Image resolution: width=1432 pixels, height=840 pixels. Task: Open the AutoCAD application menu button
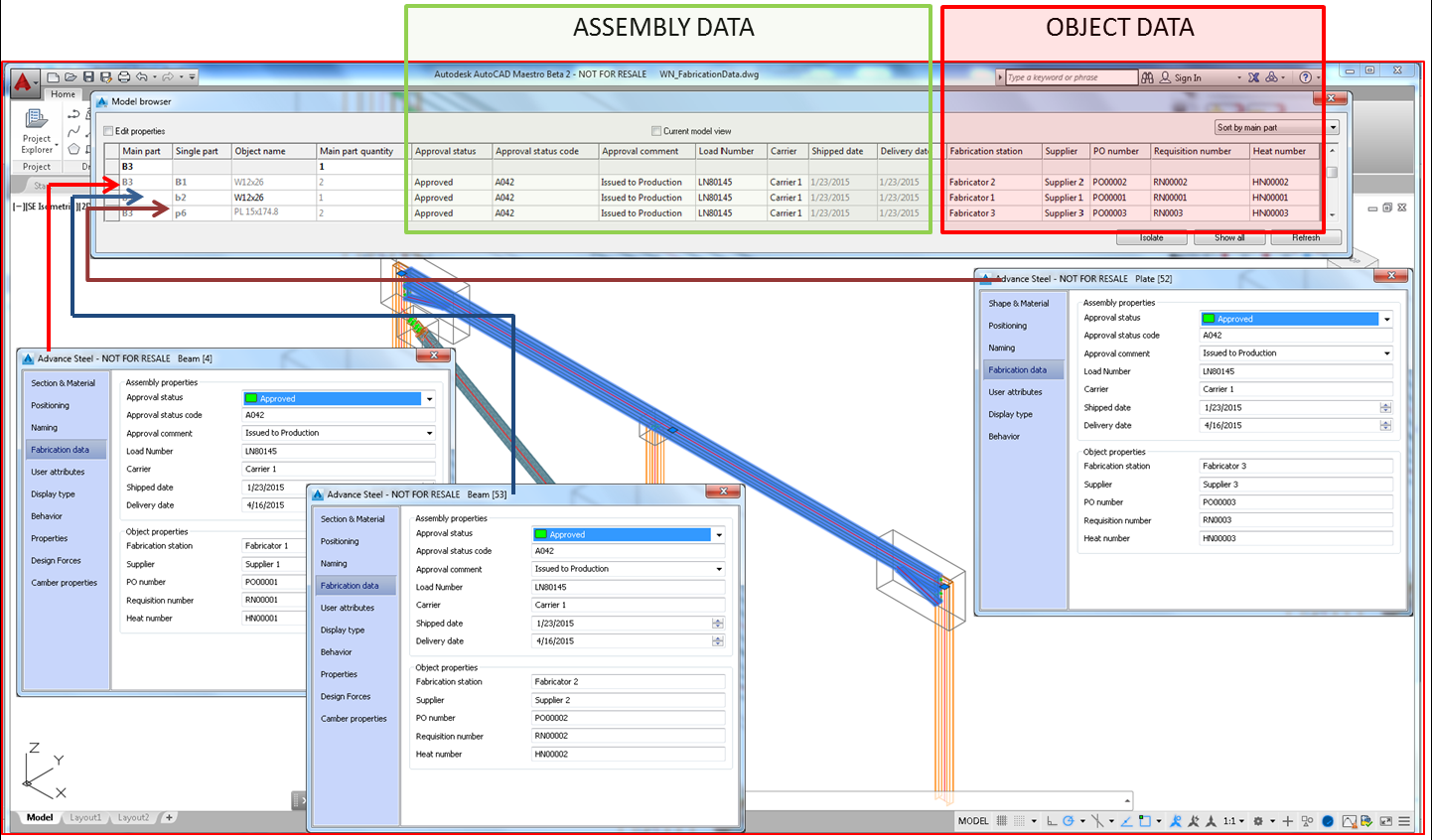point(25,81)
